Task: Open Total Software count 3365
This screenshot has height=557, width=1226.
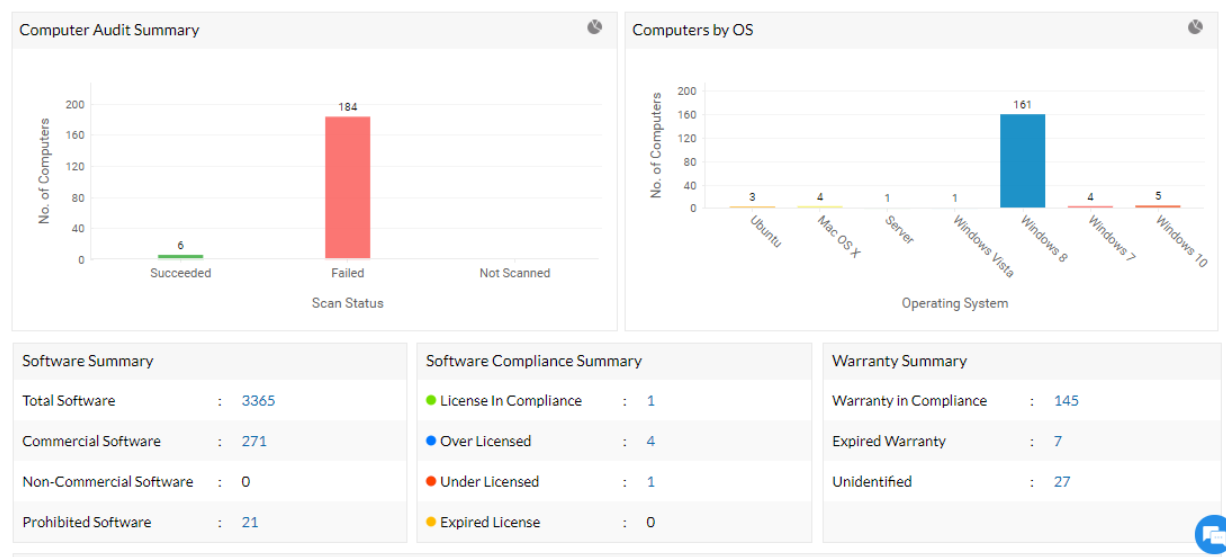Action: 258,401
